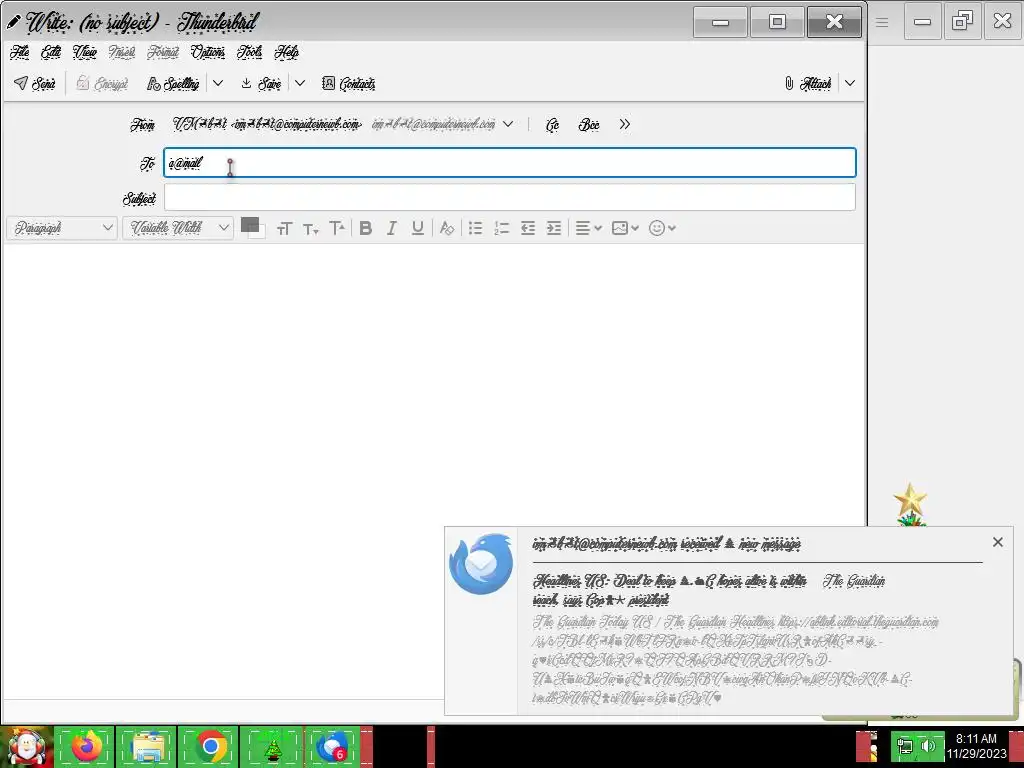This screenshot has height=768, width=1024.
Task: Open the insert image dropdown
Action: point(625,228)
